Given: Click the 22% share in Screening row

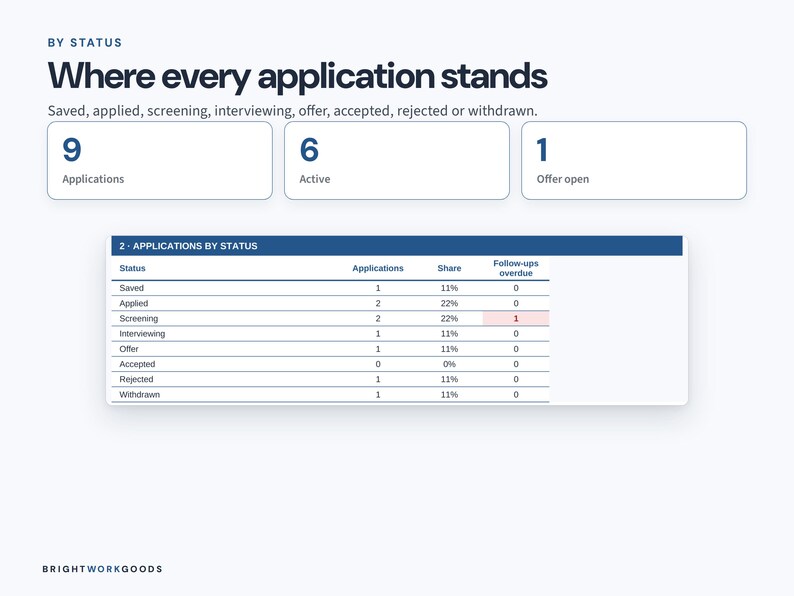Looking at the screenshot, I should (449, 319).
